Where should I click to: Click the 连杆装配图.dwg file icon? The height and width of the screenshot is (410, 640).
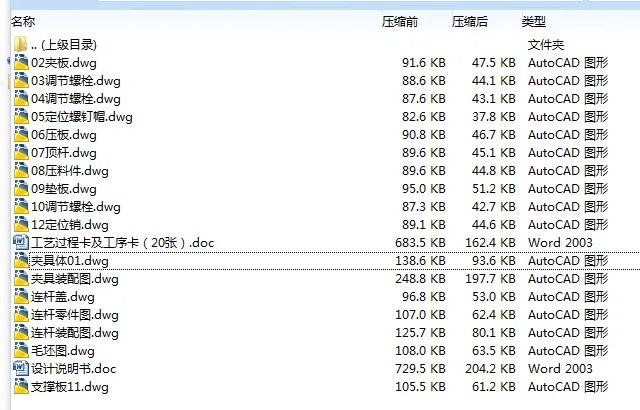(21, 332)
